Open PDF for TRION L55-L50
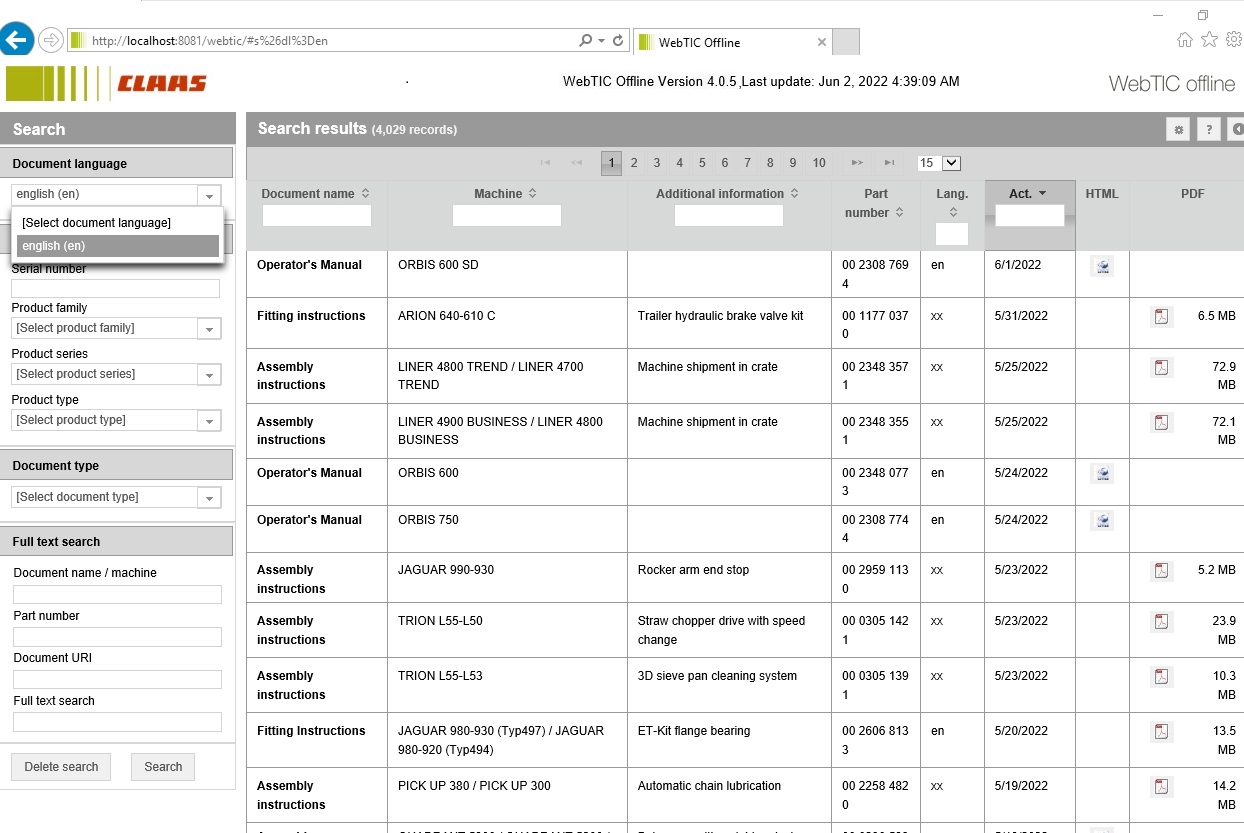The width and height of the screenshot is (1244, 833). click(1162, 622)
